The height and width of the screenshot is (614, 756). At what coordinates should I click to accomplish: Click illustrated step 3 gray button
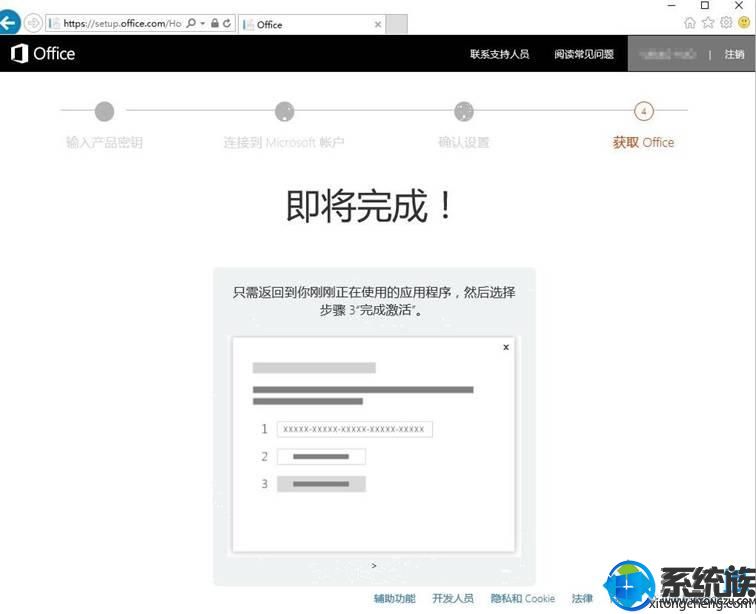click(x=321, y=484)
